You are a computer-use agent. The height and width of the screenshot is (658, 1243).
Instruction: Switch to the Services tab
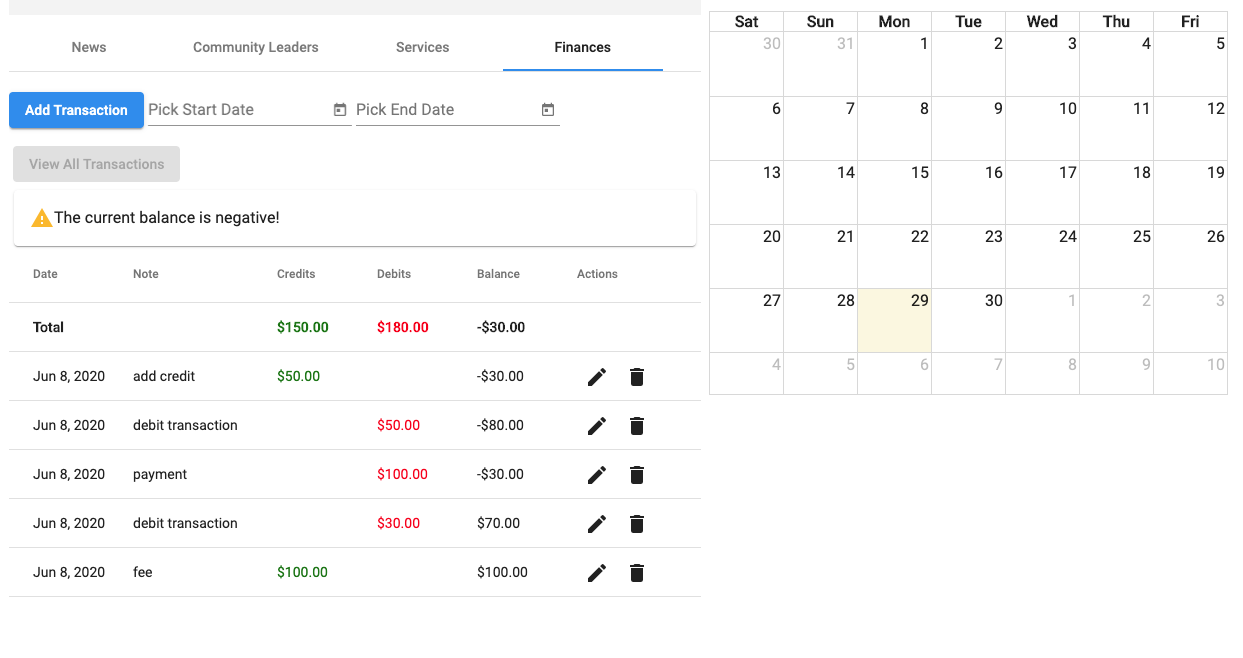(x=422, y=47)
